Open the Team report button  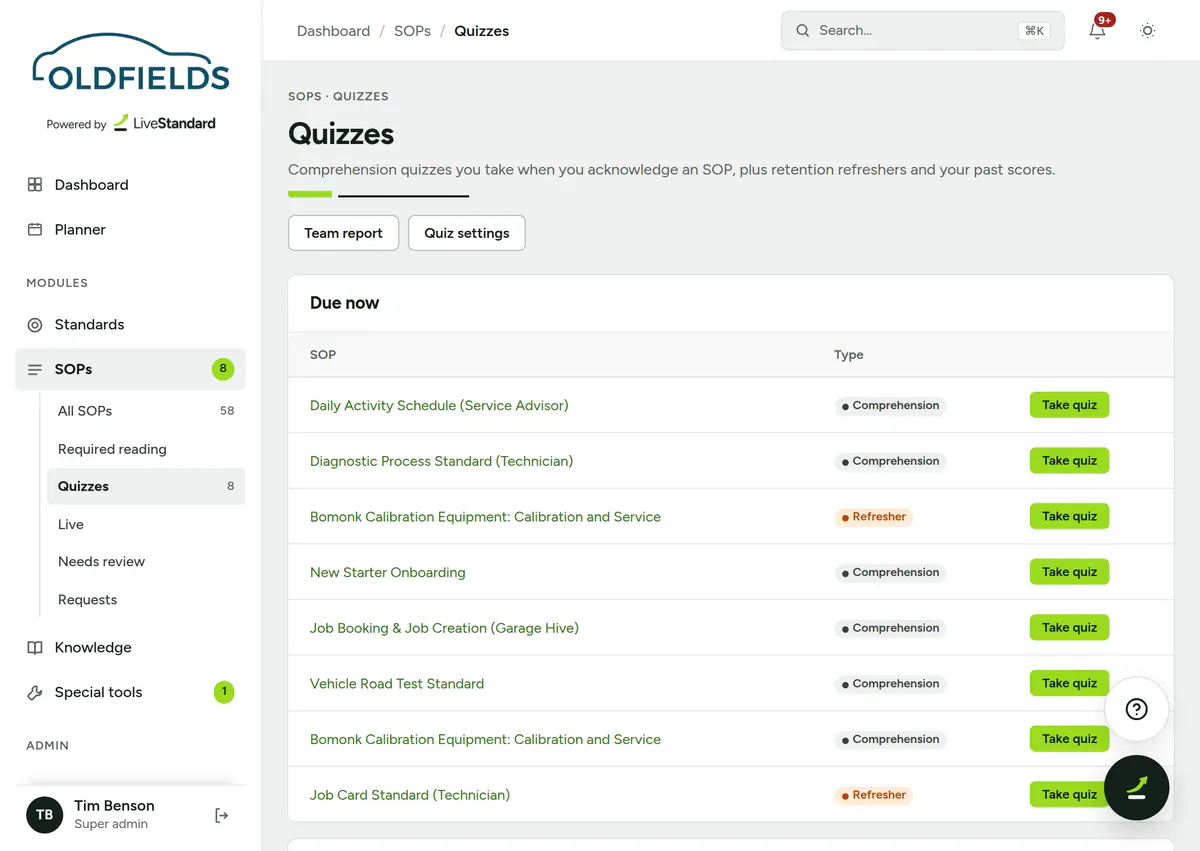(x=343, y=233)
